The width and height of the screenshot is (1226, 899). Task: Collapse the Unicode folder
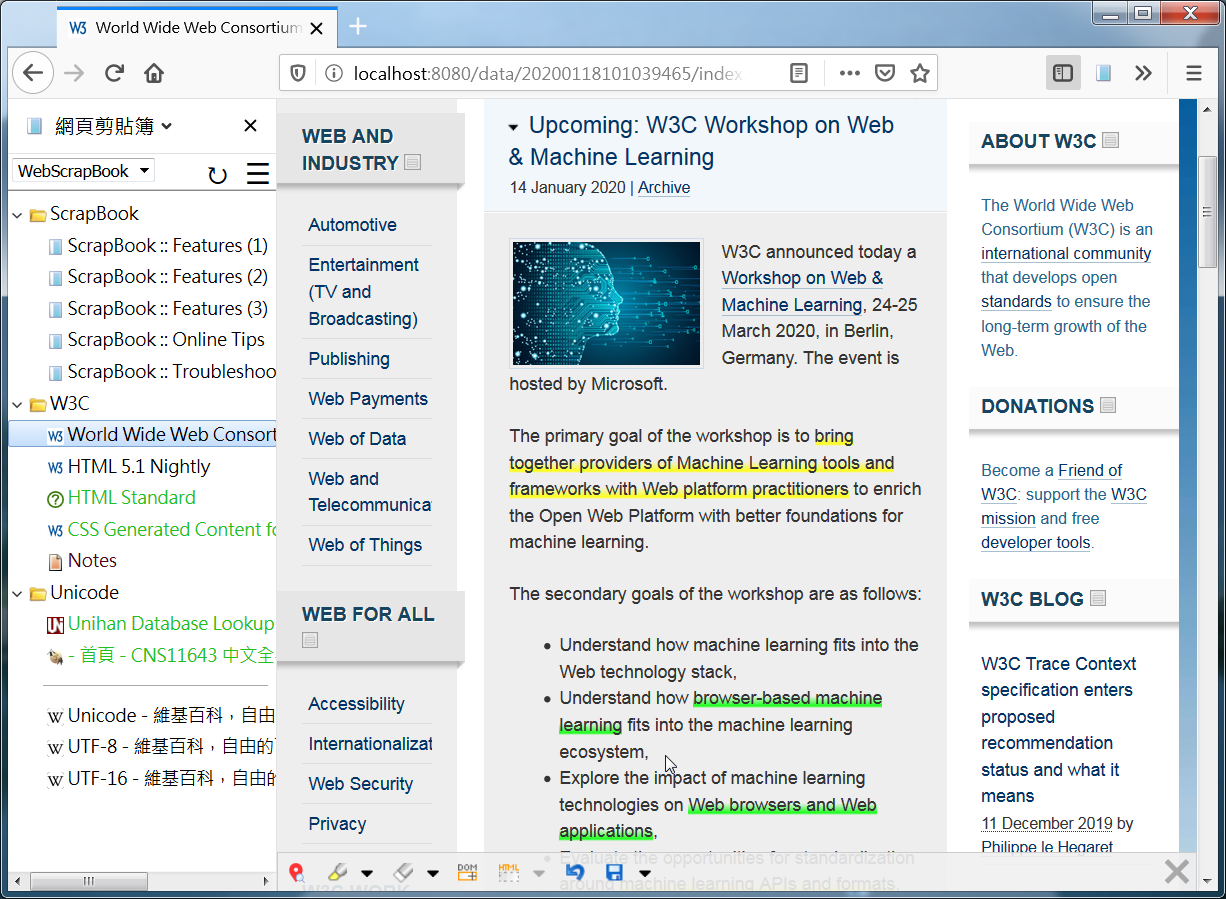[18, 593]
